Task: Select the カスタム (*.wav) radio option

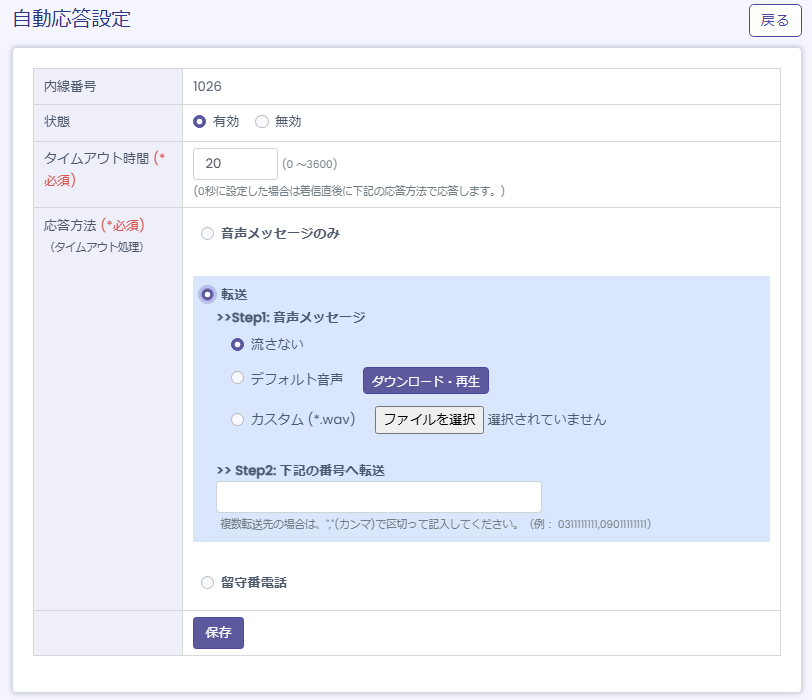Action: [x=238, y=419]
